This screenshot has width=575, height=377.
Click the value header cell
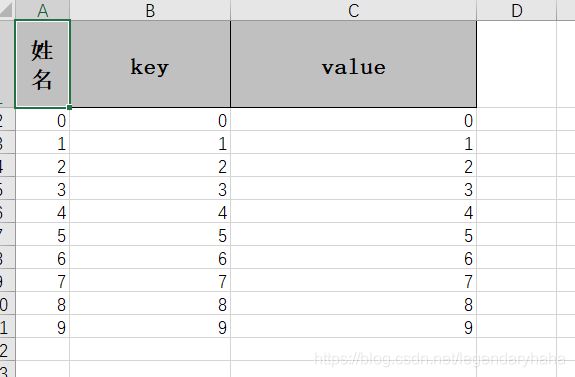(x=354, y=64)
